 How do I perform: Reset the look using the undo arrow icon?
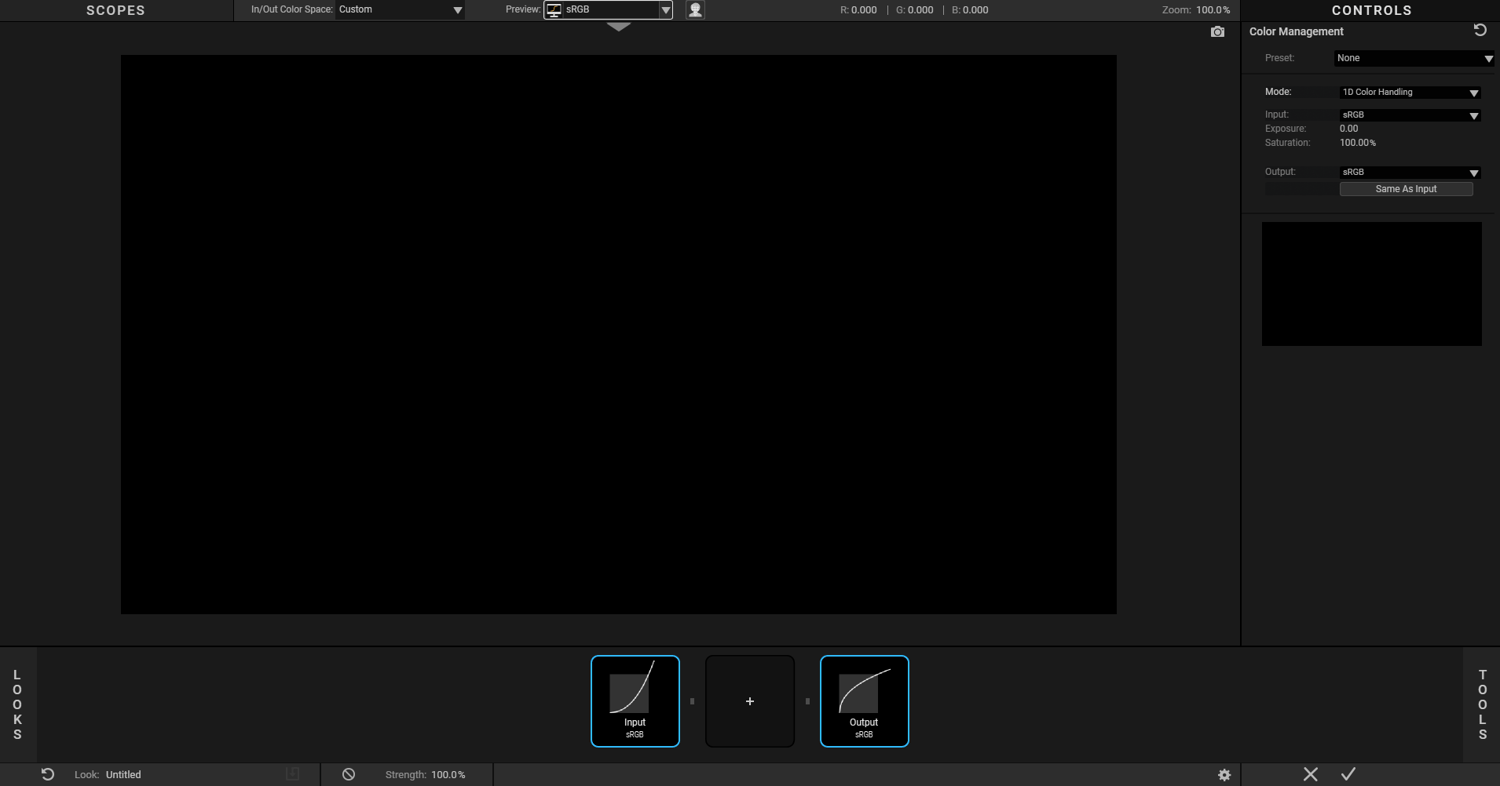click(x=47, y=774)
